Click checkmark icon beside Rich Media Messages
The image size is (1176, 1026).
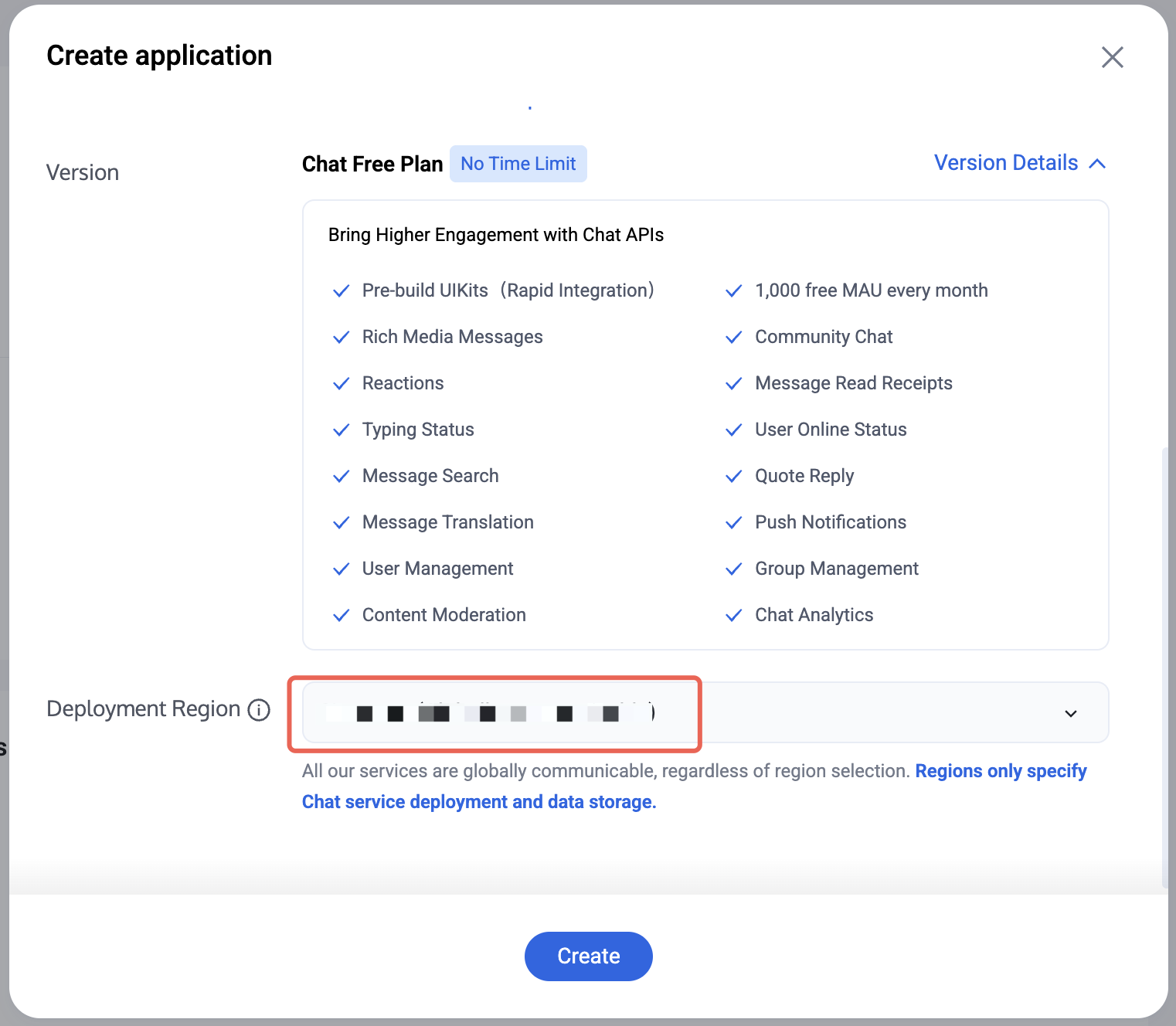coord(341,338)
